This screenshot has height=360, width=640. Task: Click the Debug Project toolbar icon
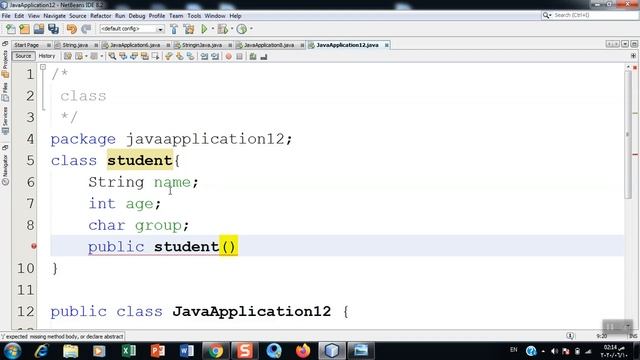pyautogui.click(x=222, y=29)
